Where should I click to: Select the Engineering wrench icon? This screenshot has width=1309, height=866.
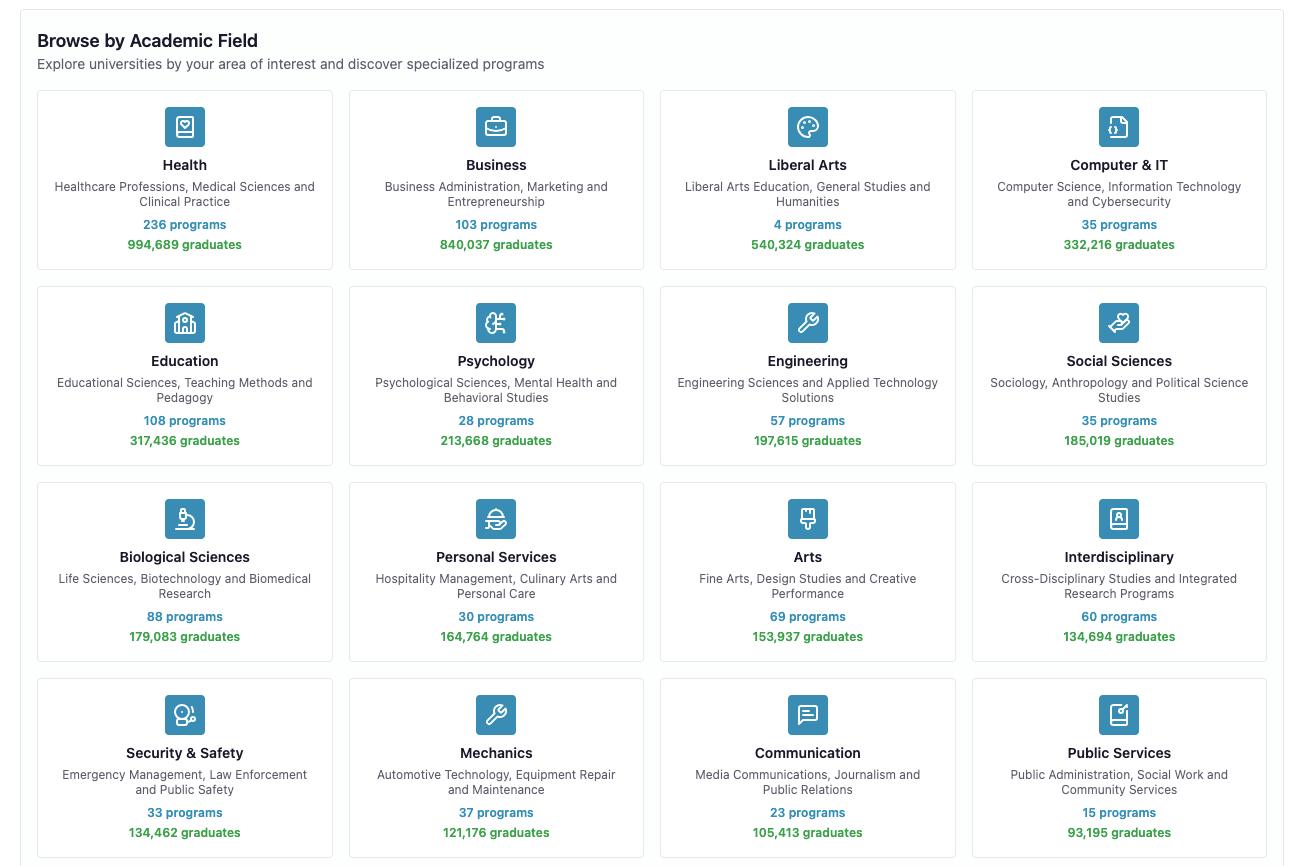[x=807, y=323]
